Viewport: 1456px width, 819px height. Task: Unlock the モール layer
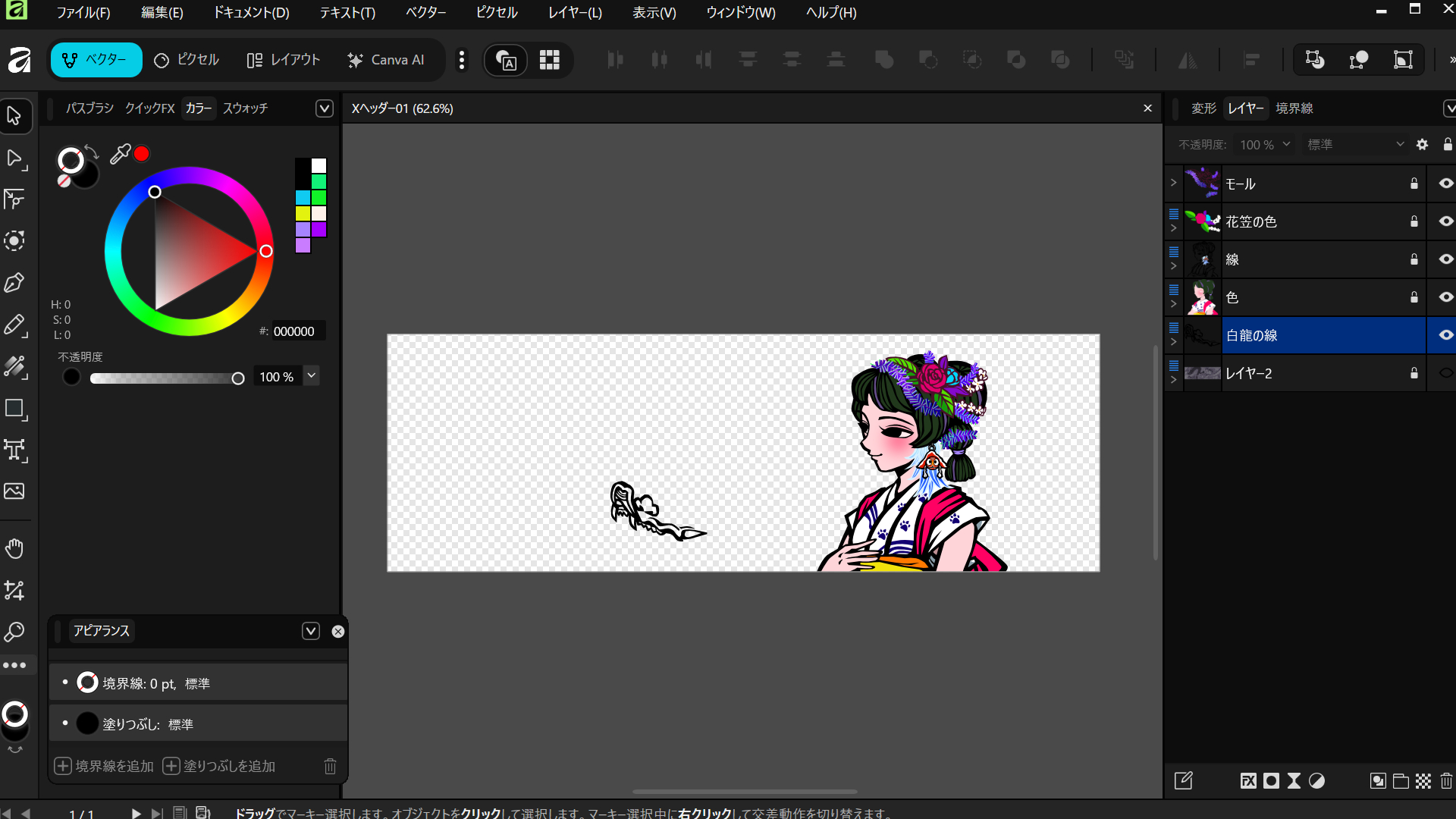coord(1414,184)
